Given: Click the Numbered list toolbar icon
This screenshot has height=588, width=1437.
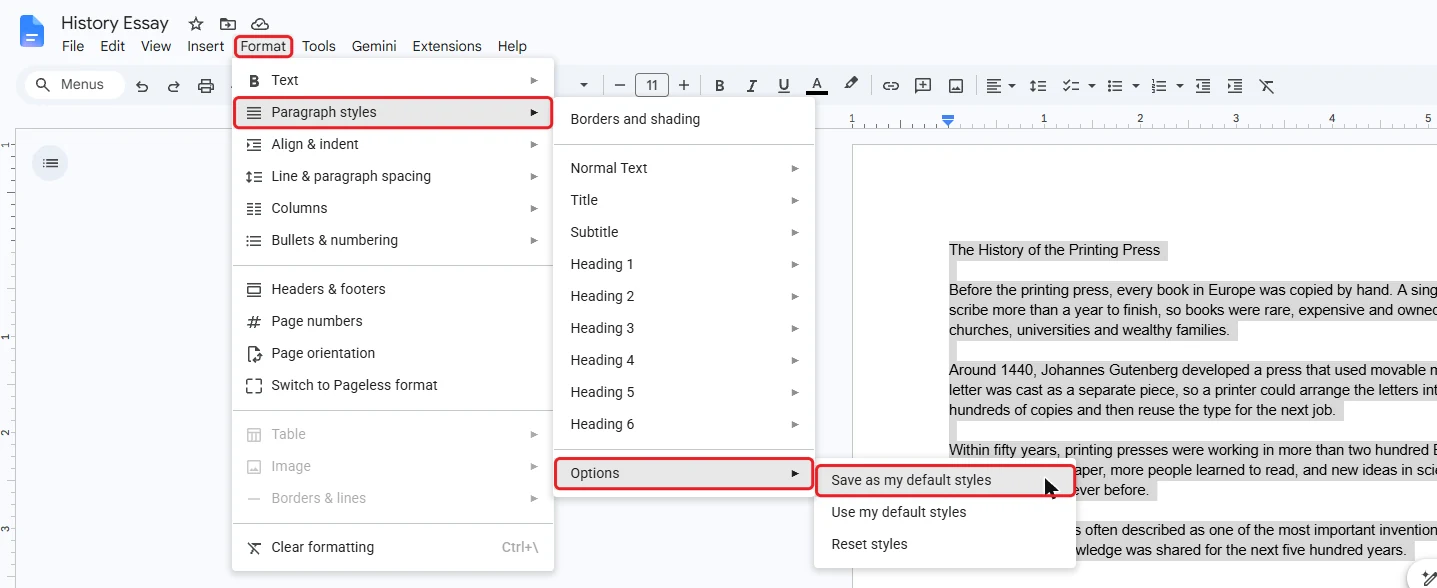Looking at the screenshot, I should 1160,86.
